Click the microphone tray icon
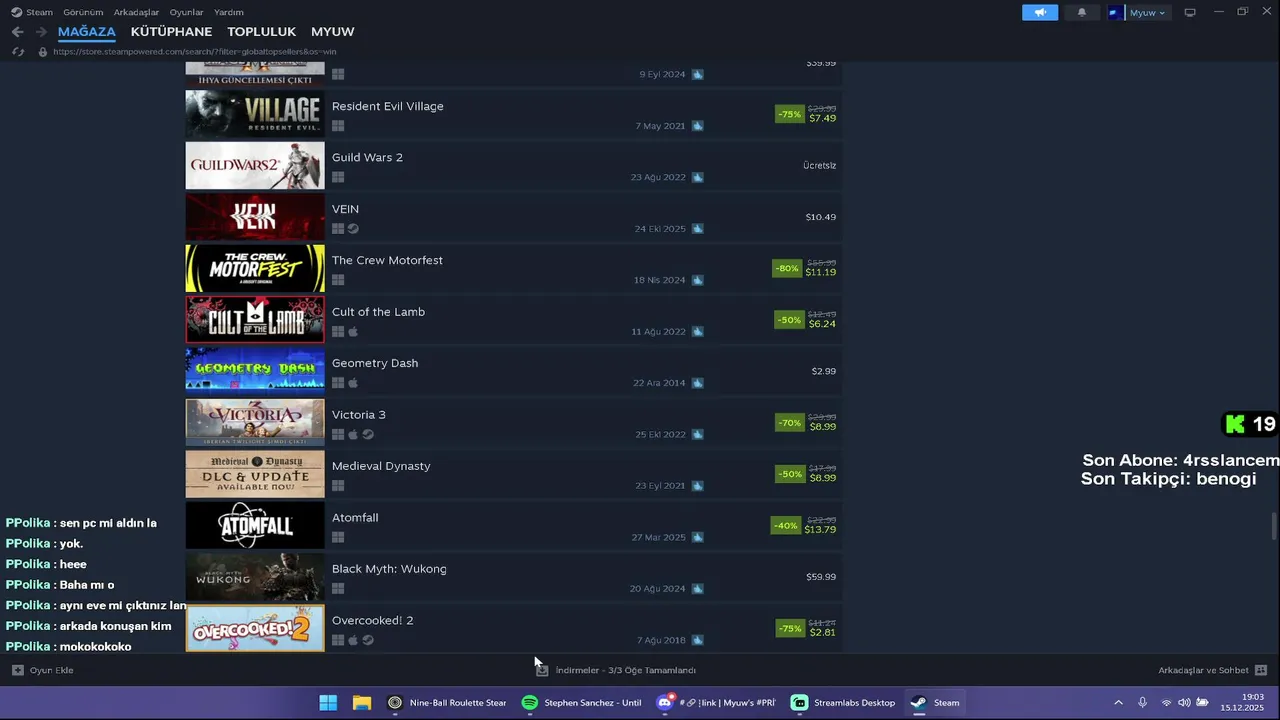 click(1143, 702)
